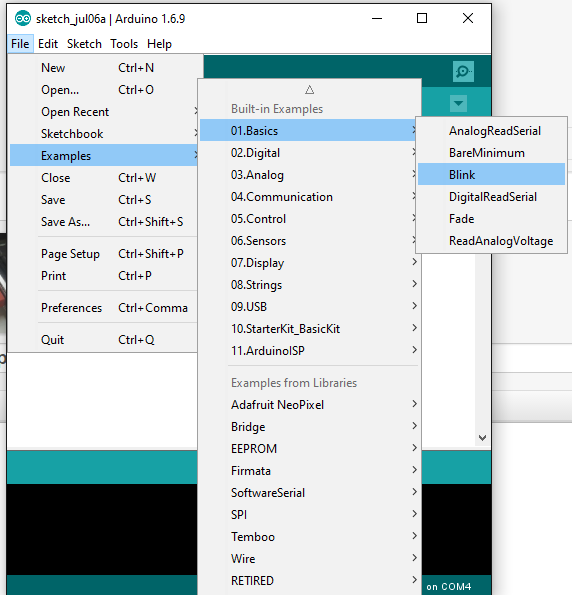Expand SPI library examples
The width and height of the screenshot is (572, 595).
(309, 515)
